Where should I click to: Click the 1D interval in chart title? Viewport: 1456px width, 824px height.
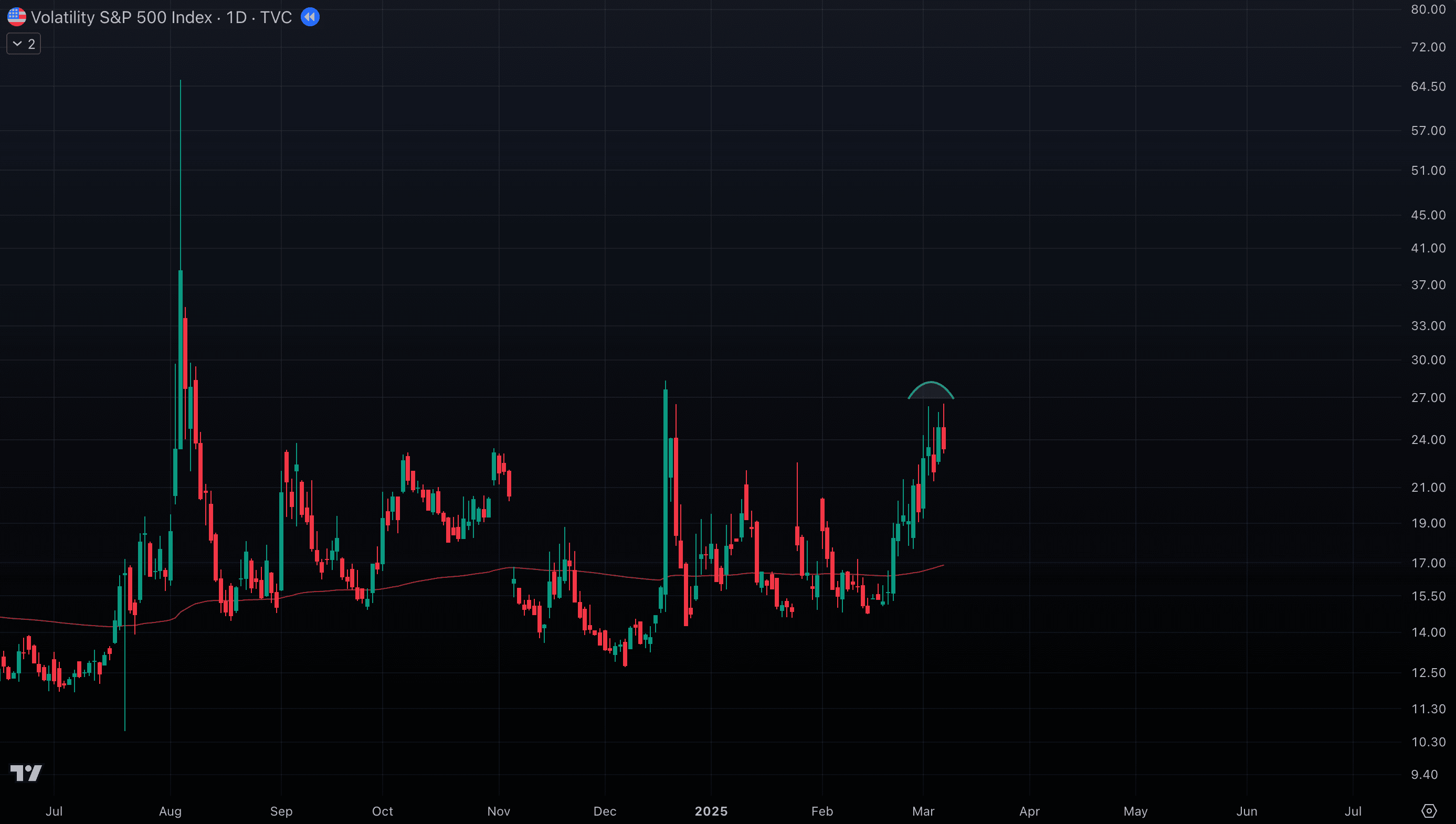[236, 17]
